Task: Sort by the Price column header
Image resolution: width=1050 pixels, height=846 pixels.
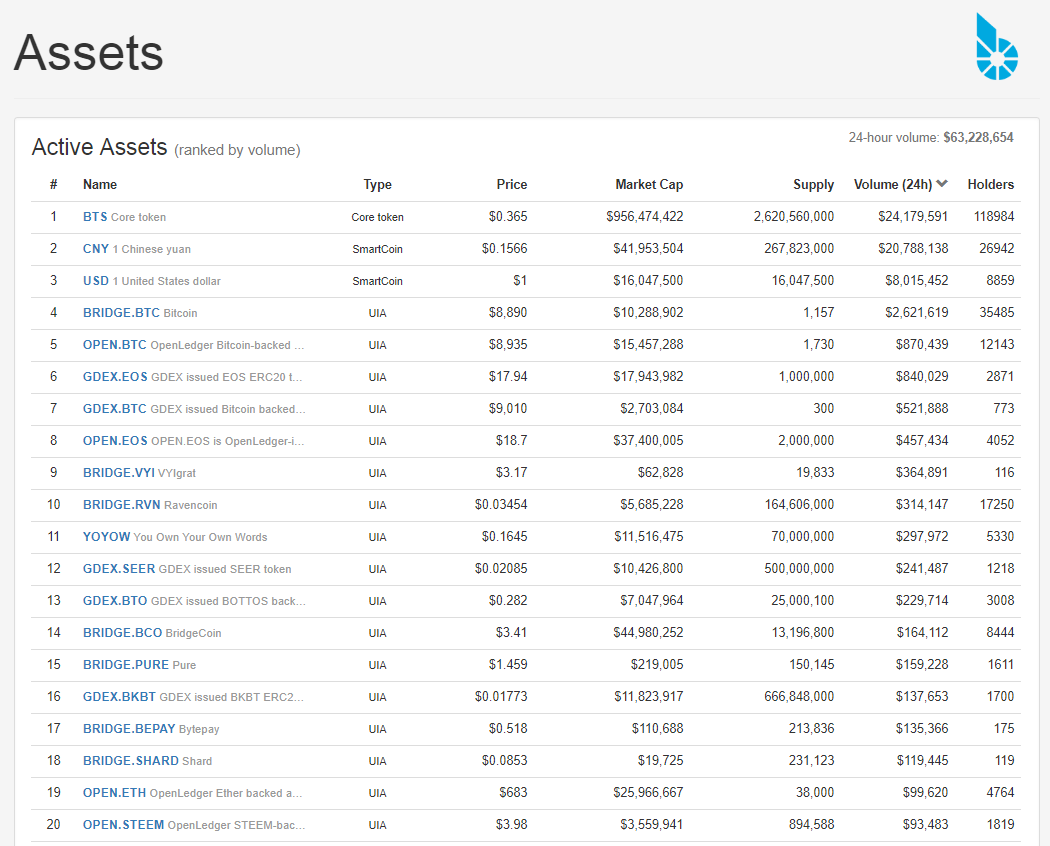Action: 512,184
